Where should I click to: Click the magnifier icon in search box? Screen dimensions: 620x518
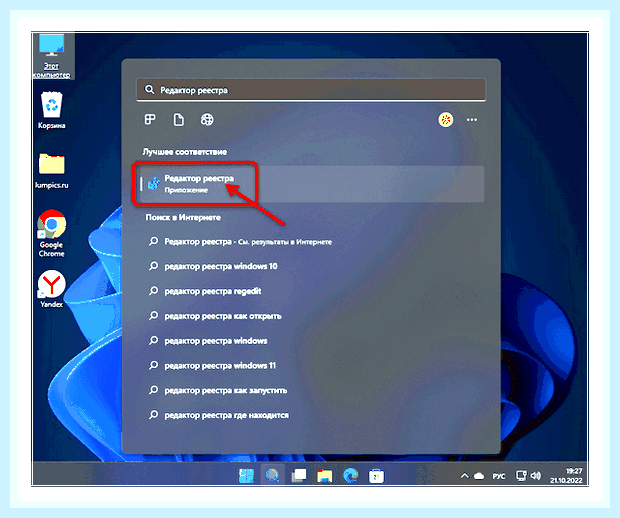149,90
